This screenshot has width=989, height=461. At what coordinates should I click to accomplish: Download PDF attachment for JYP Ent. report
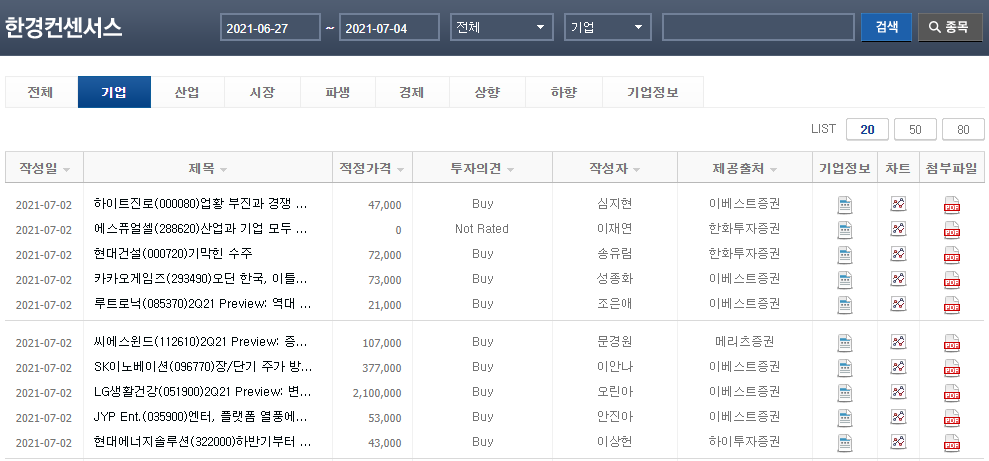tap(952, 417)
